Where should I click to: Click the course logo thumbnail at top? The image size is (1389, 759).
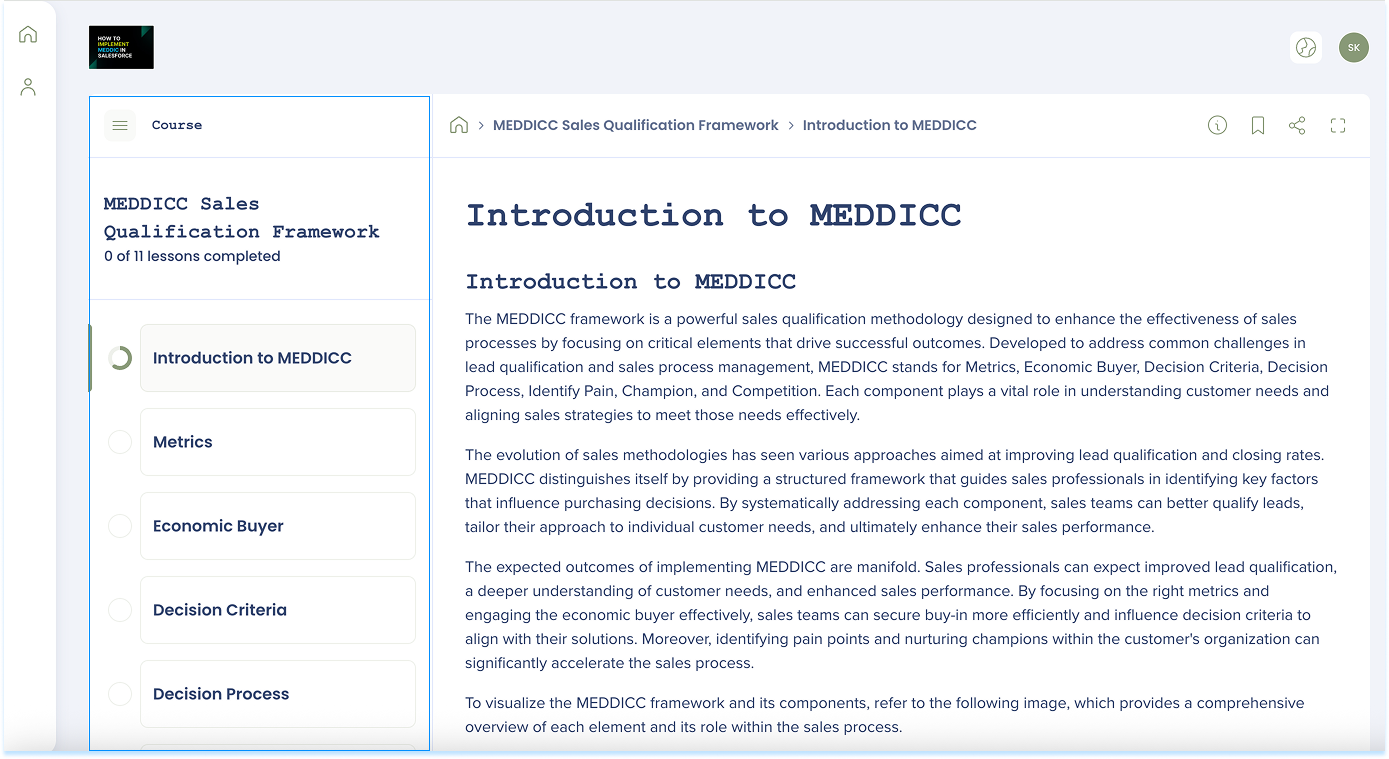121,47
